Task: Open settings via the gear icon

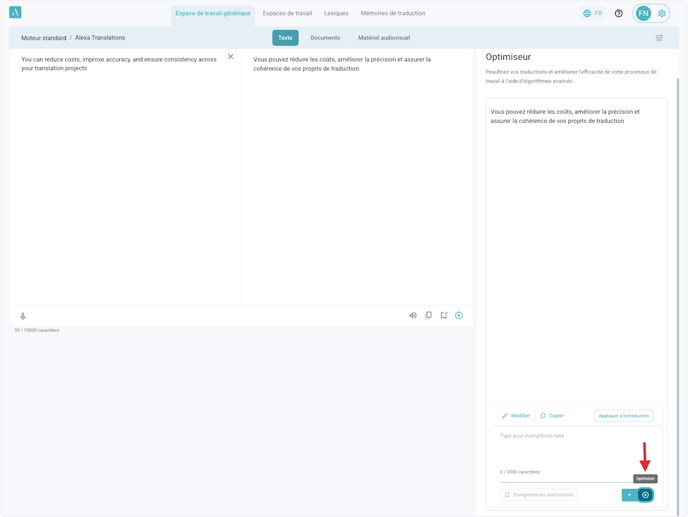Action: click(x=661, y=14)
